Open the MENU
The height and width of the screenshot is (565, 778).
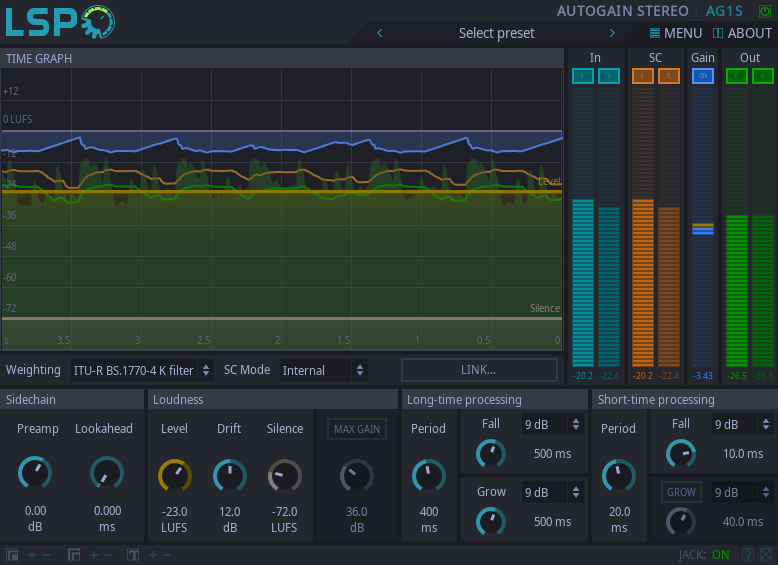676,33
